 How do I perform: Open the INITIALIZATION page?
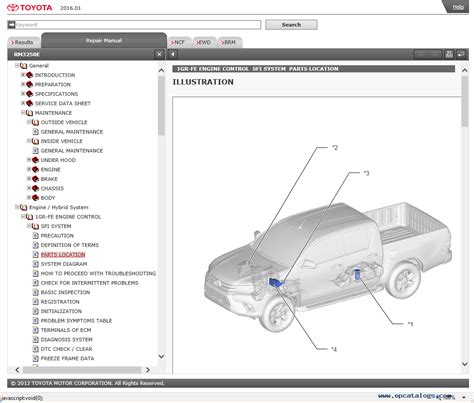coord(61,311)
